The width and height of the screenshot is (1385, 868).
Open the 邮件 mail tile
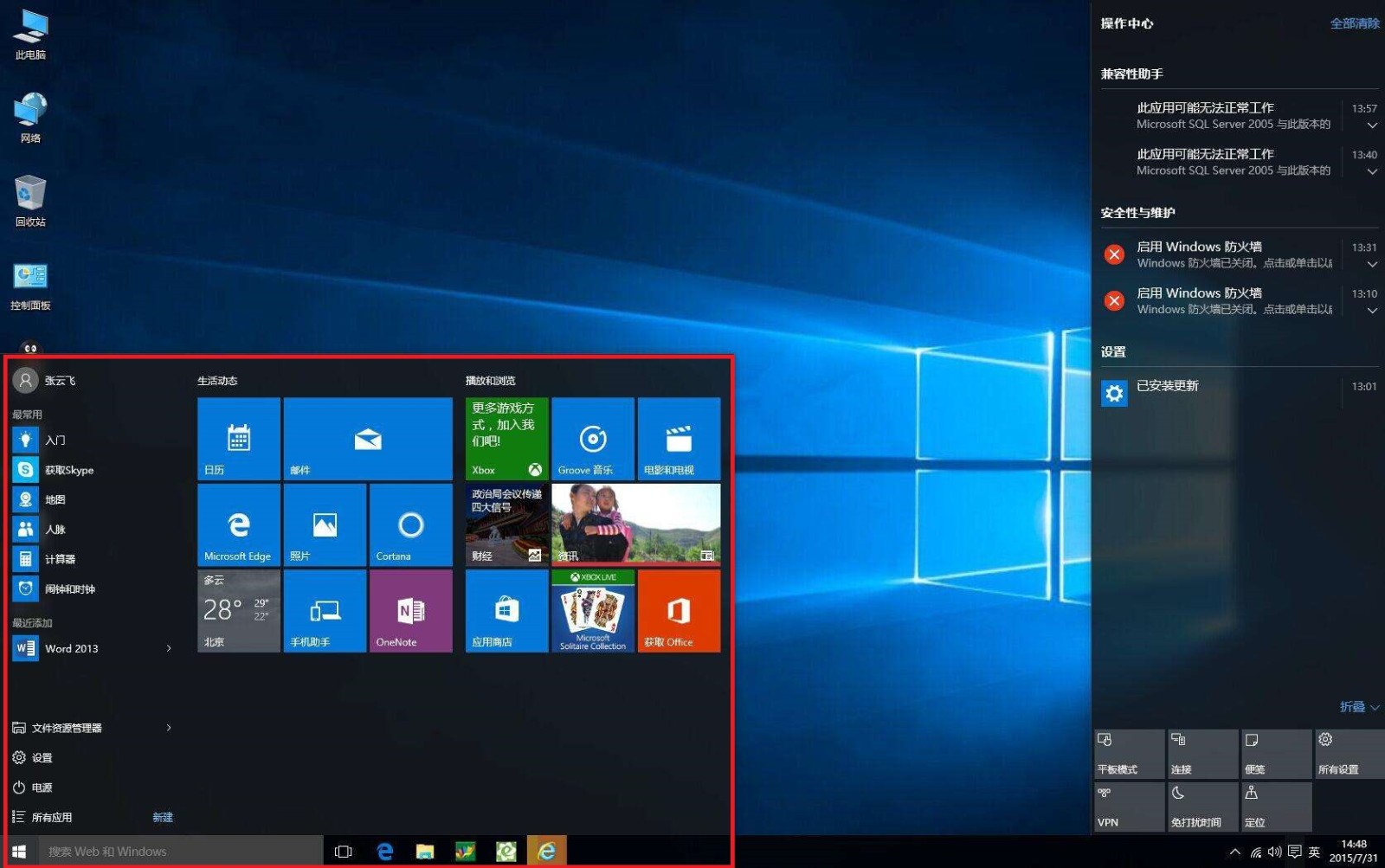click(368, 439)
